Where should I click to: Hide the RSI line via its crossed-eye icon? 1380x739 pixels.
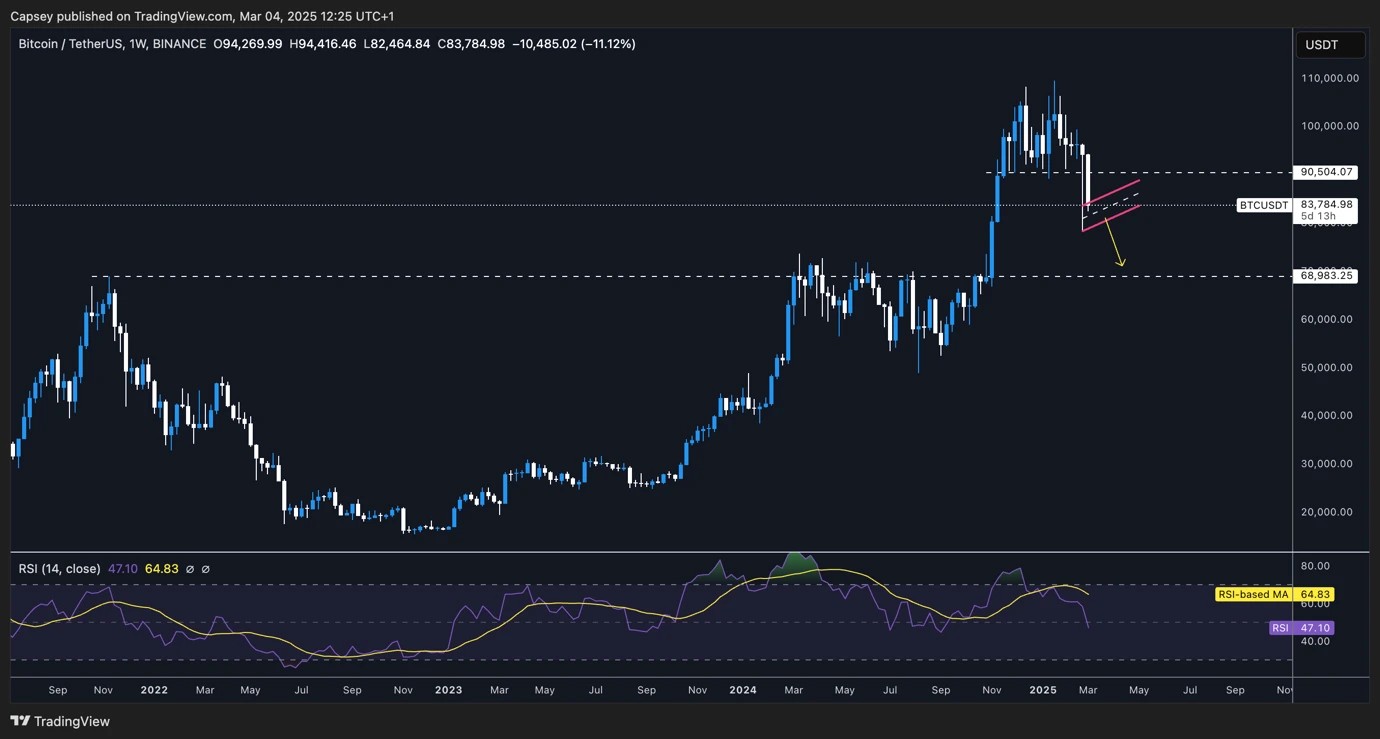190,569
